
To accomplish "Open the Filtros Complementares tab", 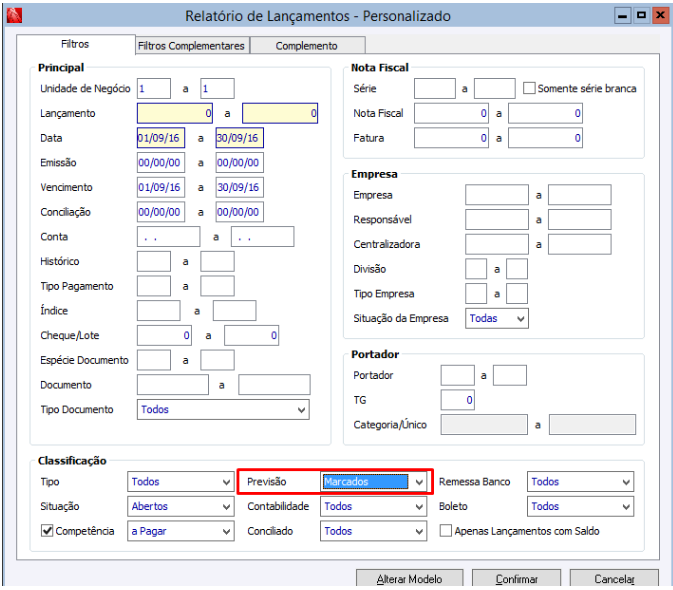I will [x=192, y=45].
